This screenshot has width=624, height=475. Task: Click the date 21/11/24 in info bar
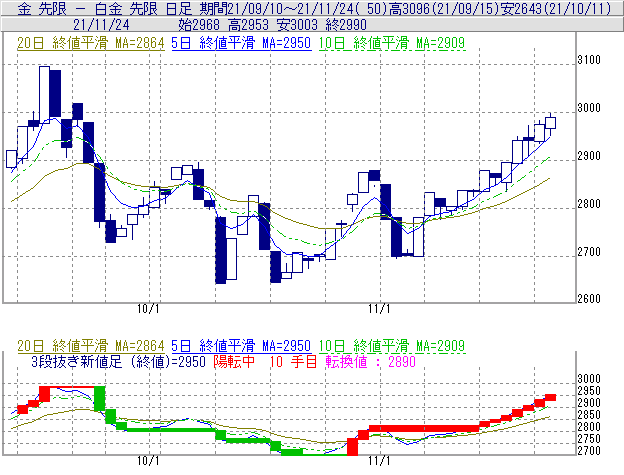(x=101, y=25)
